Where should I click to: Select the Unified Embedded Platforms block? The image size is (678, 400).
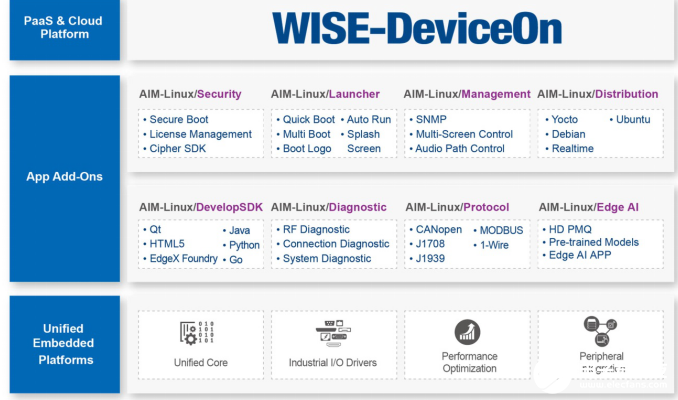(x=65, y=344)
